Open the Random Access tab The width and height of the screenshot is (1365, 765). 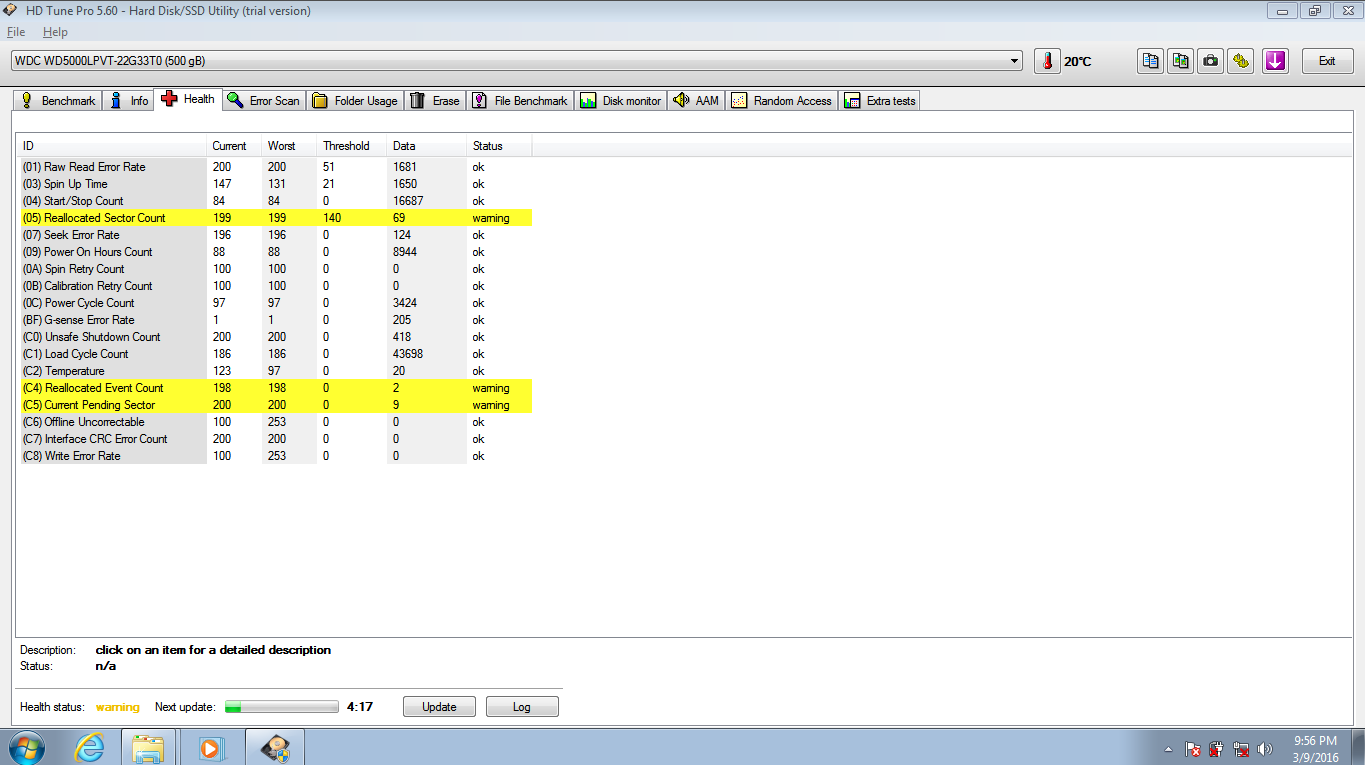click(x=782, y=101)
